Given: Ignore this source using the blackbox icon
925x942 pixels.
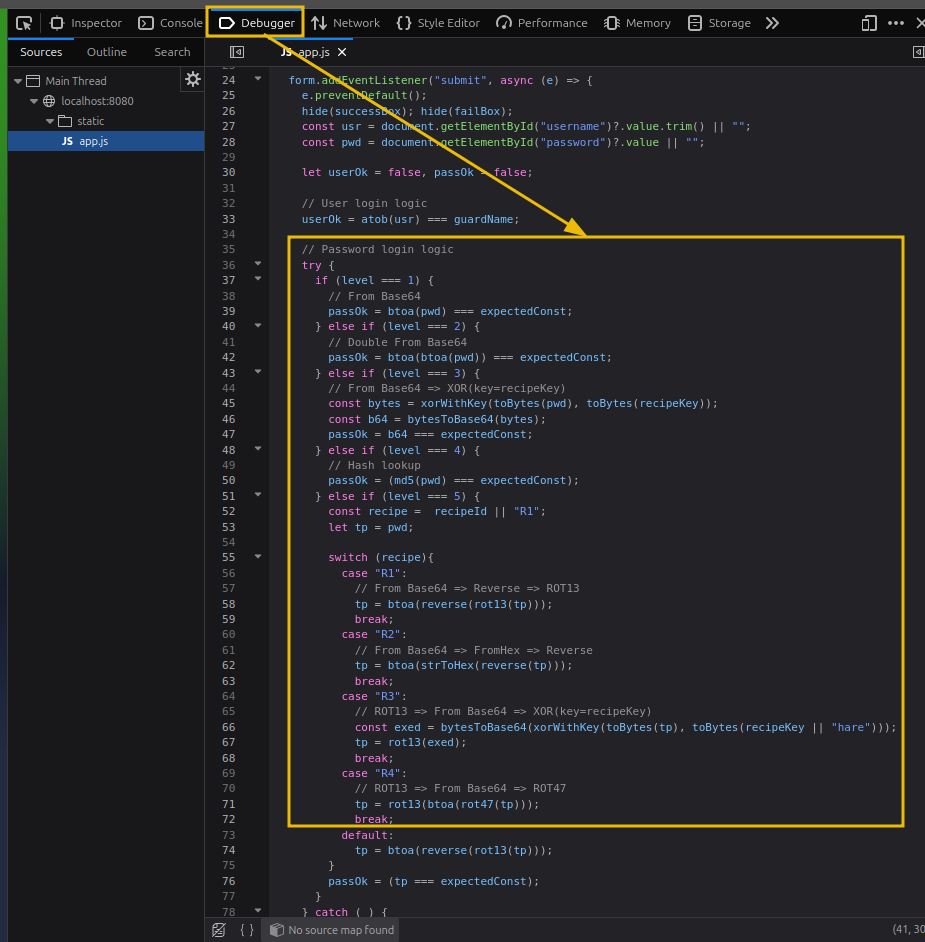Looking at the screenshot, I should (x=218, y=929).
